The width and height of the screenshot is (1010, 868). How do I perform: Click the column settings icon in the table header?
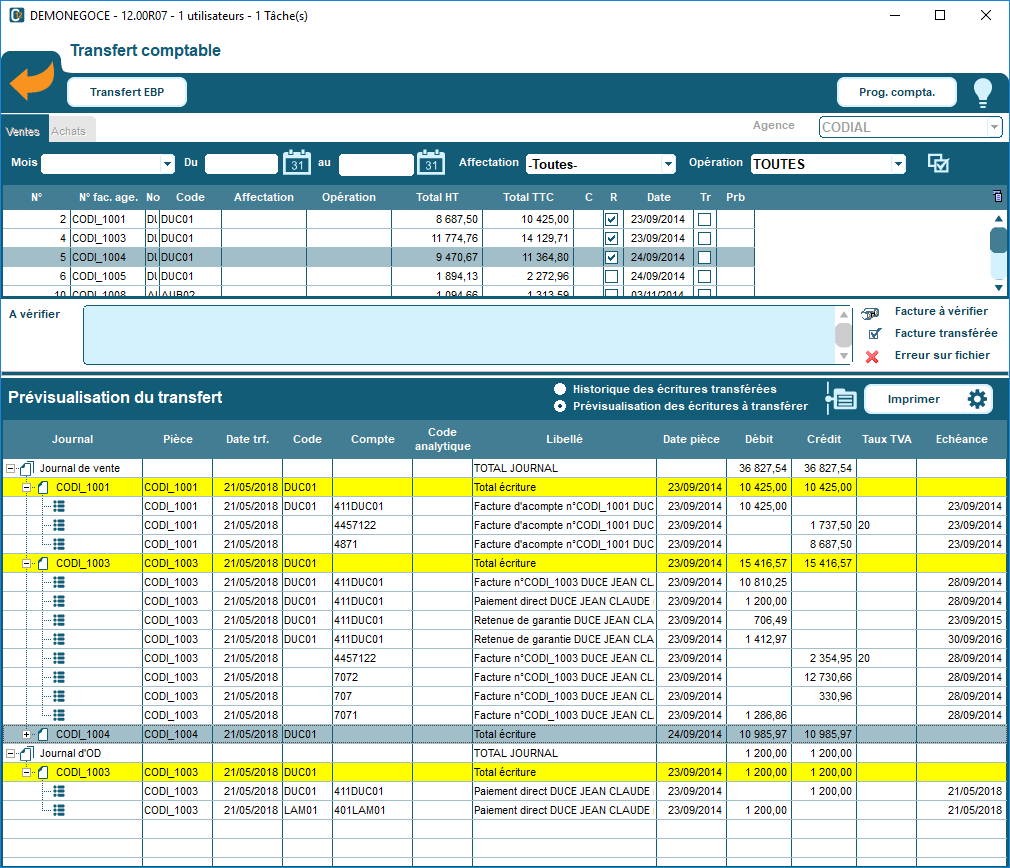pos(996,197)
